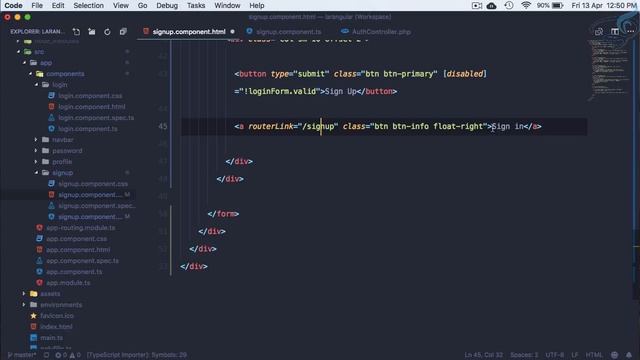
Task: Open the macOS battery status icon
Action: point(558,5)
